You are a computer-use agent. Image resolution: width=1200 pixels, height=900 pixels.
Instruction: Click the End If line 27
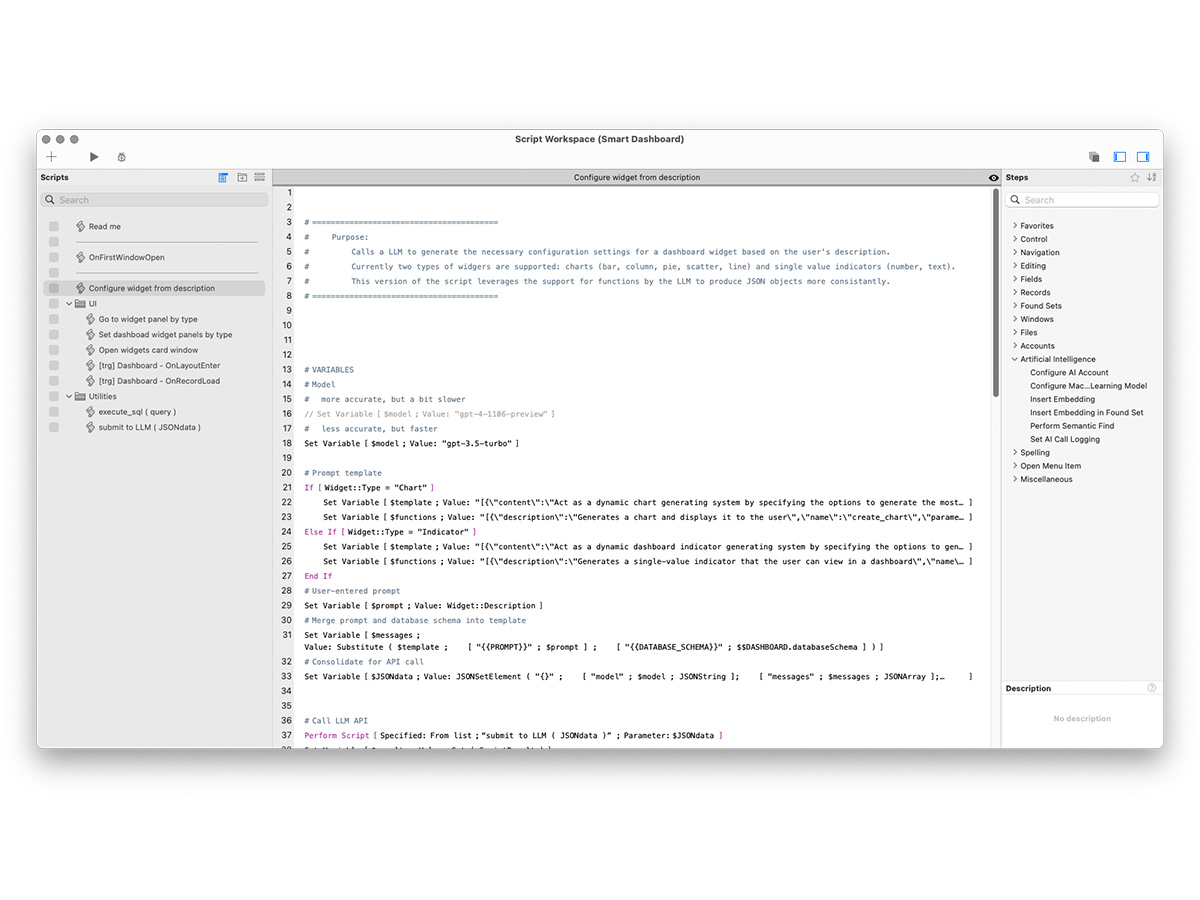pyautogui.click(x=318, y=576)
